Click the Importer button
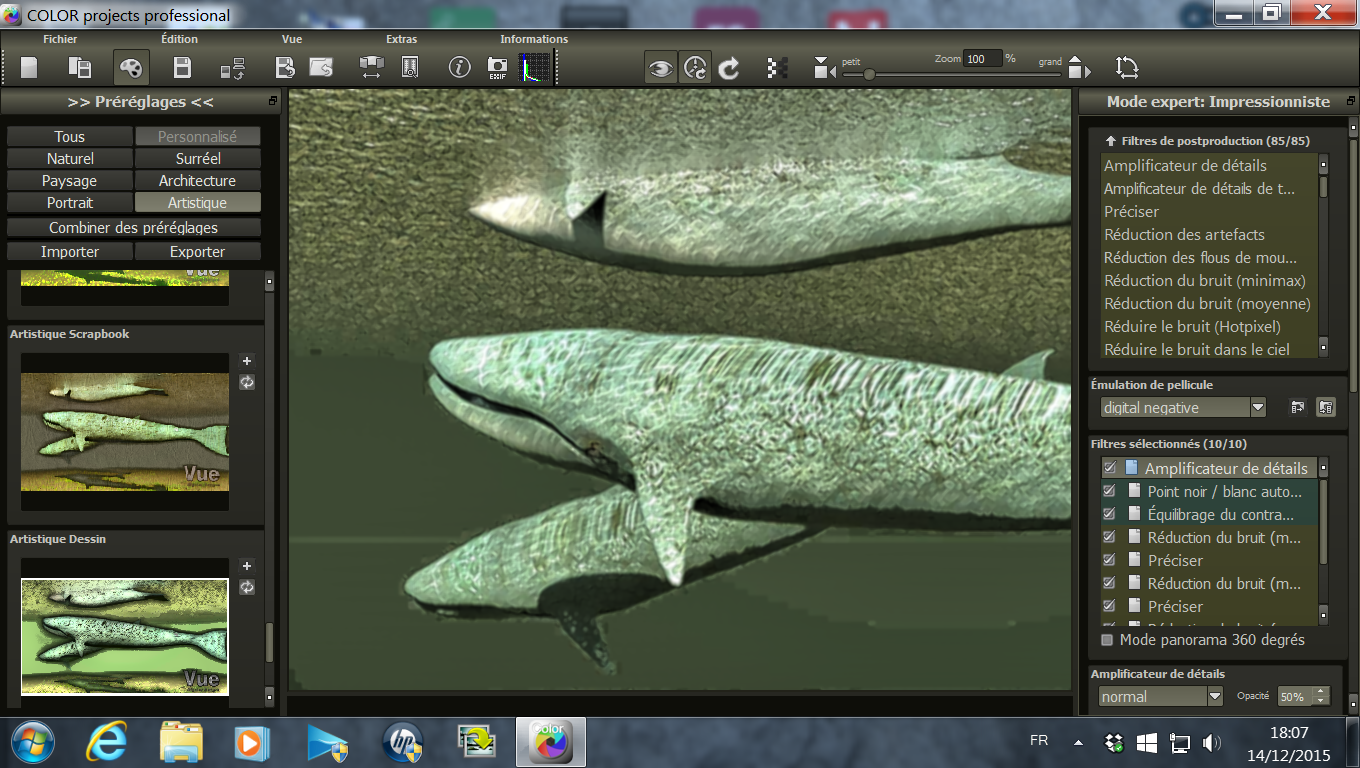This screenshot has height=768, width=1360. pyautogui.click(x=70, y=252)
